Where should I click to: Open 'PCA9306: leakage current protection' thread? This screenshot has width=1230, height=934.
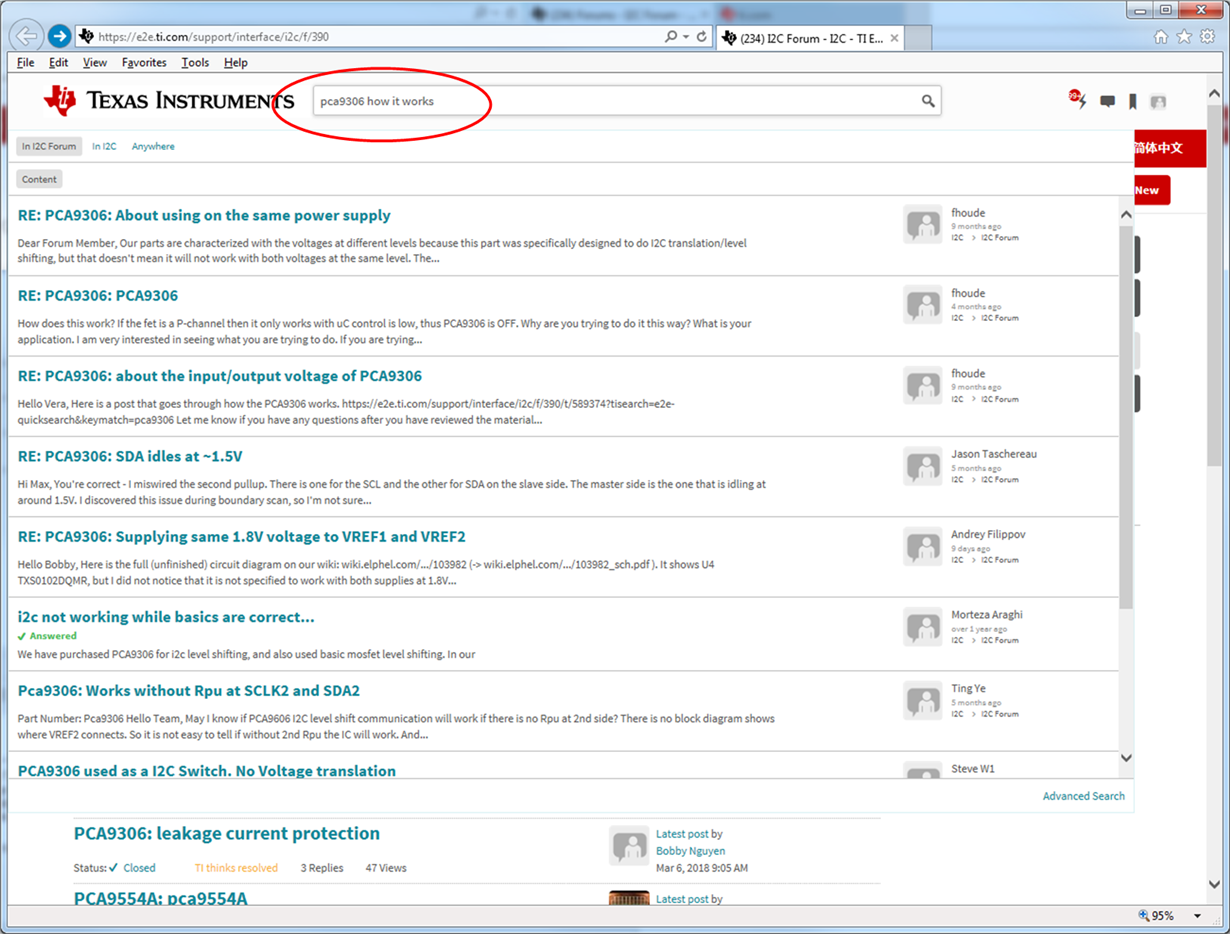point(227,833)
